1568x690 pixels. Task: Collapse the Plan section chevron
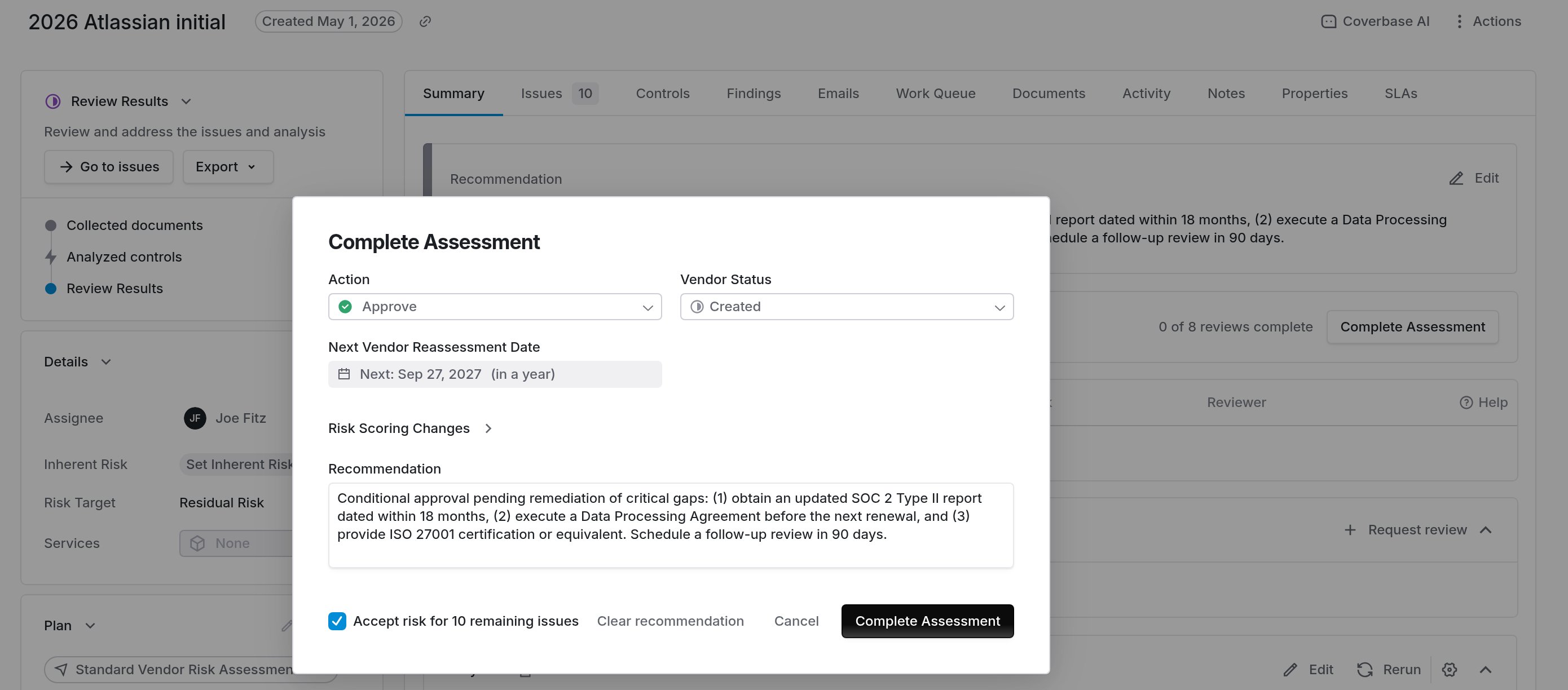[x=90, y=626]
